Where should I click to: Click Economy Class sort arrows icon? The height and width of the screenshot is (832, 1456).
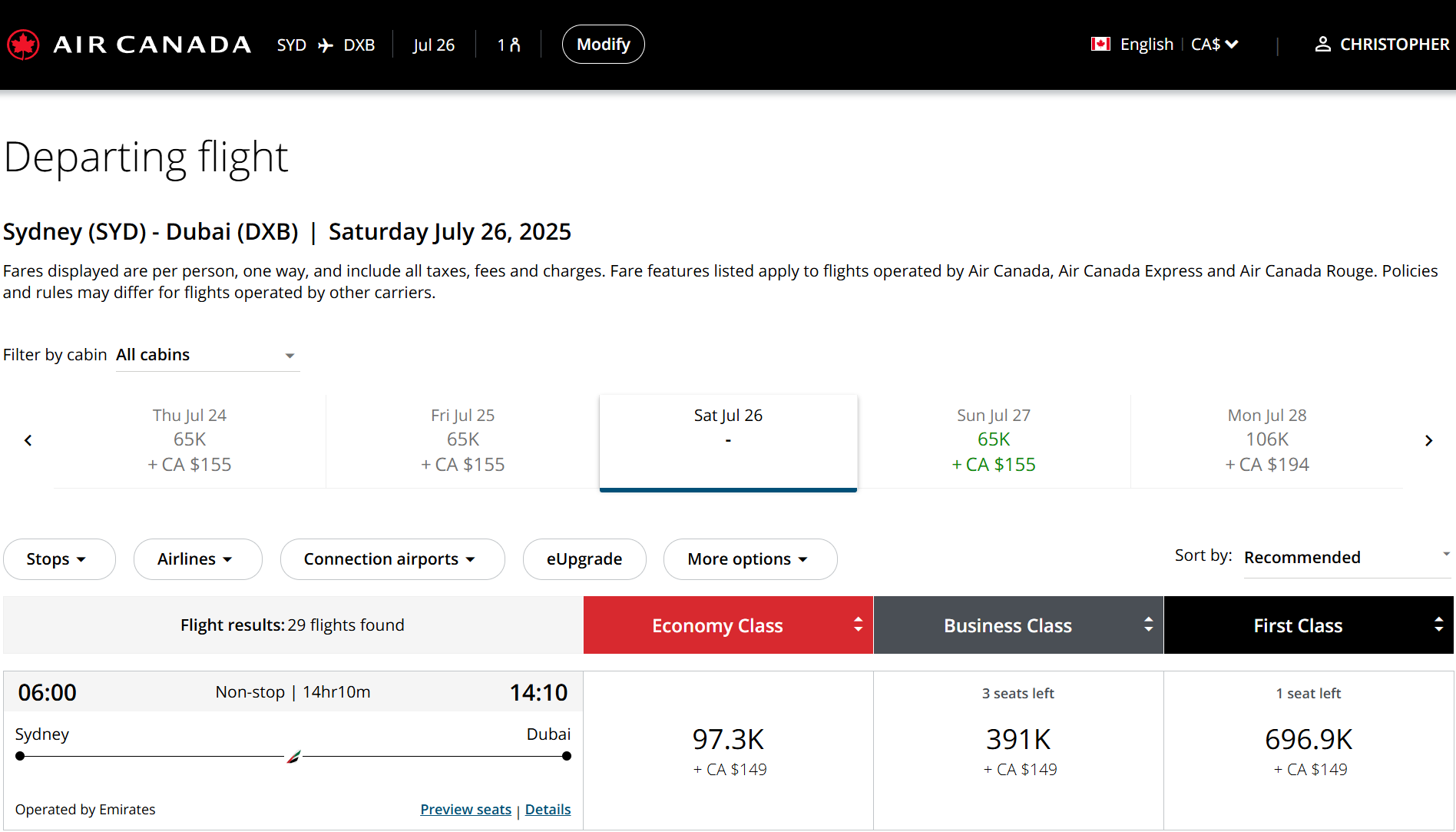858,625
